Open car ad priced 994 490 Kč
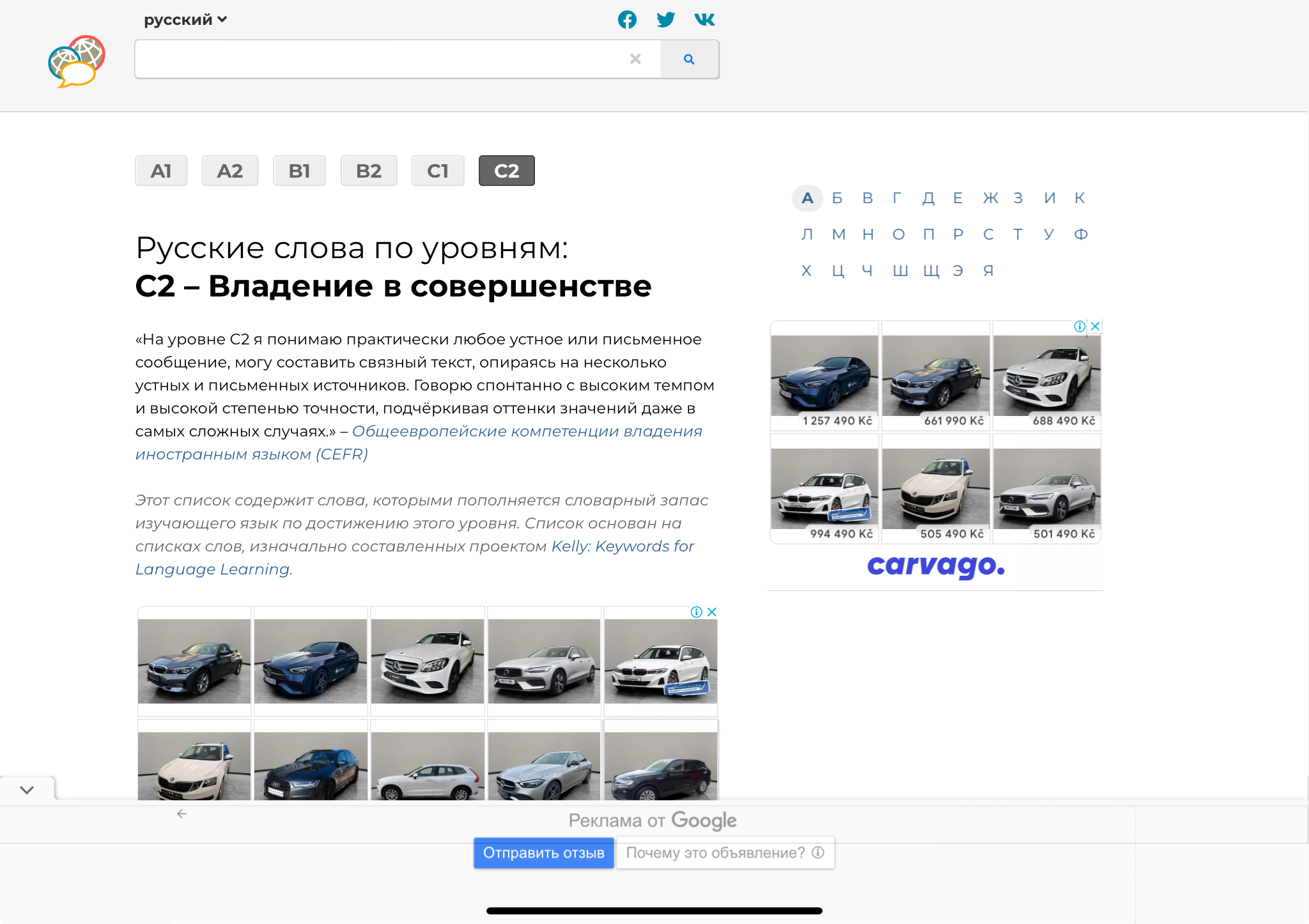Image resolution: width=1309 pixels, height=924 pixels. 825,489
